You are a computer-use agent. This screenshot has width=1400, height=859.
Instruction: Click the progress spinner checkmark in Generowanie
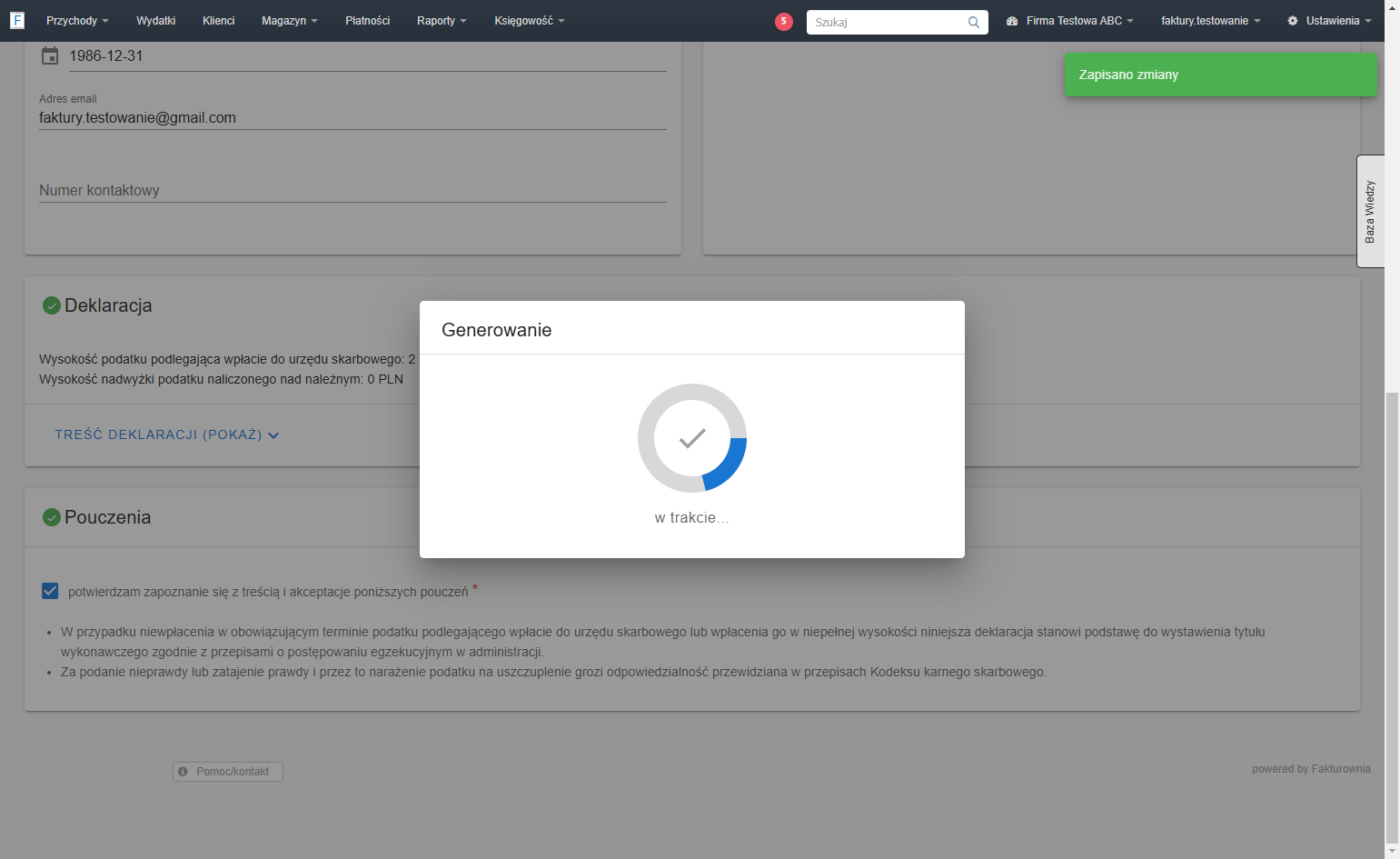tap(692, 438)
